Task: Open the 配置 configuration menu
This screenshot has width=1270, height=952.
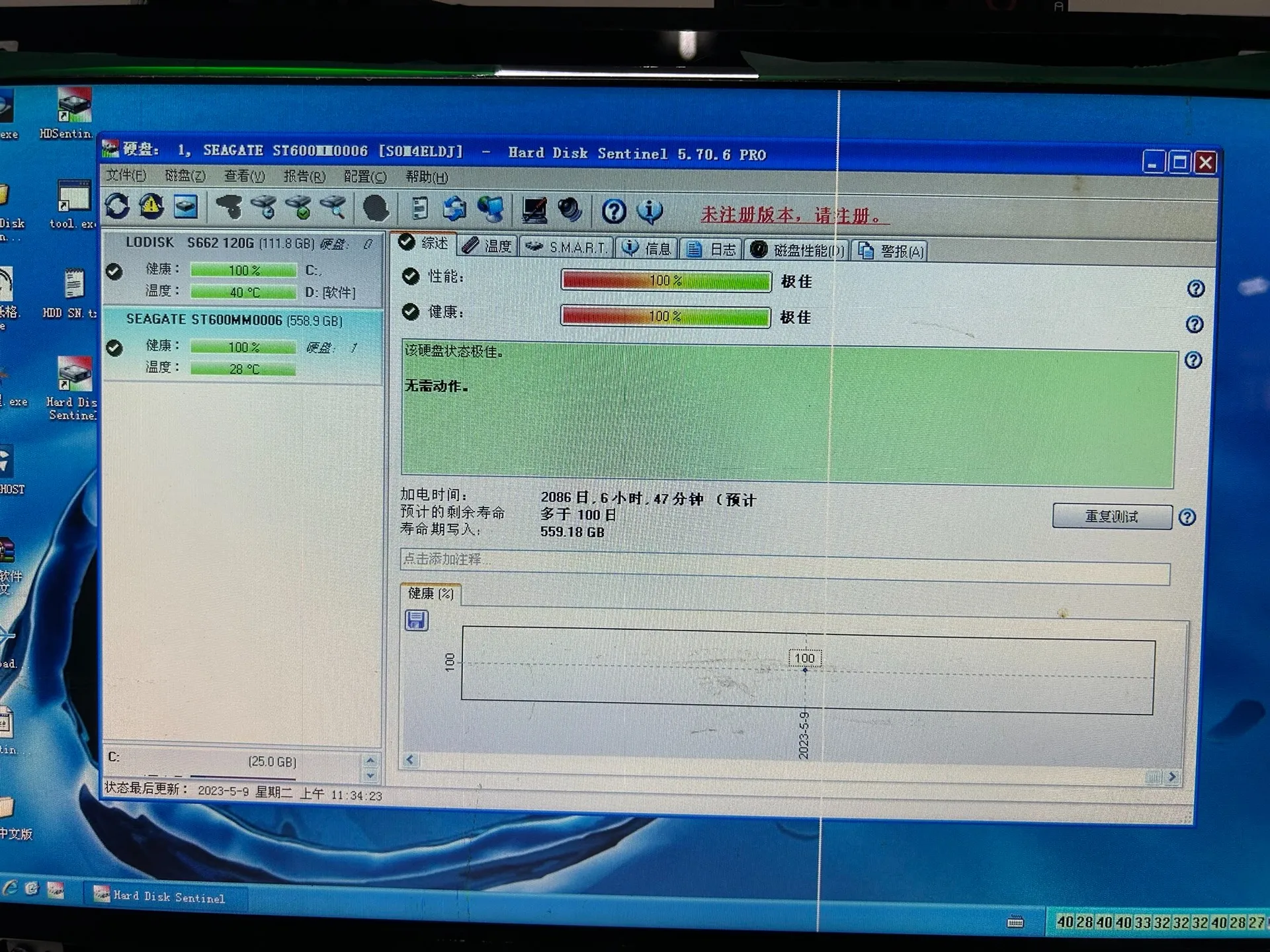Action: 364,177
